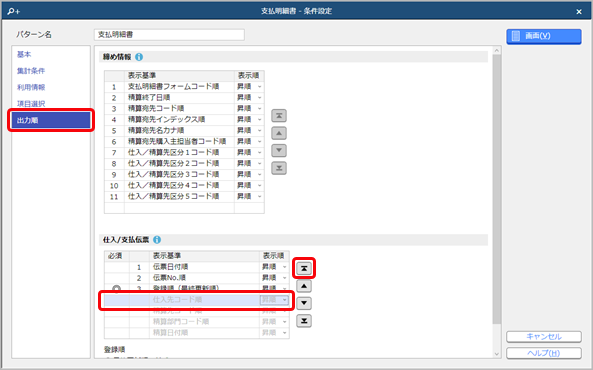Select row 精算宛先購入主担当者コード順
The image size is (593, 370).
click(184, 141)
